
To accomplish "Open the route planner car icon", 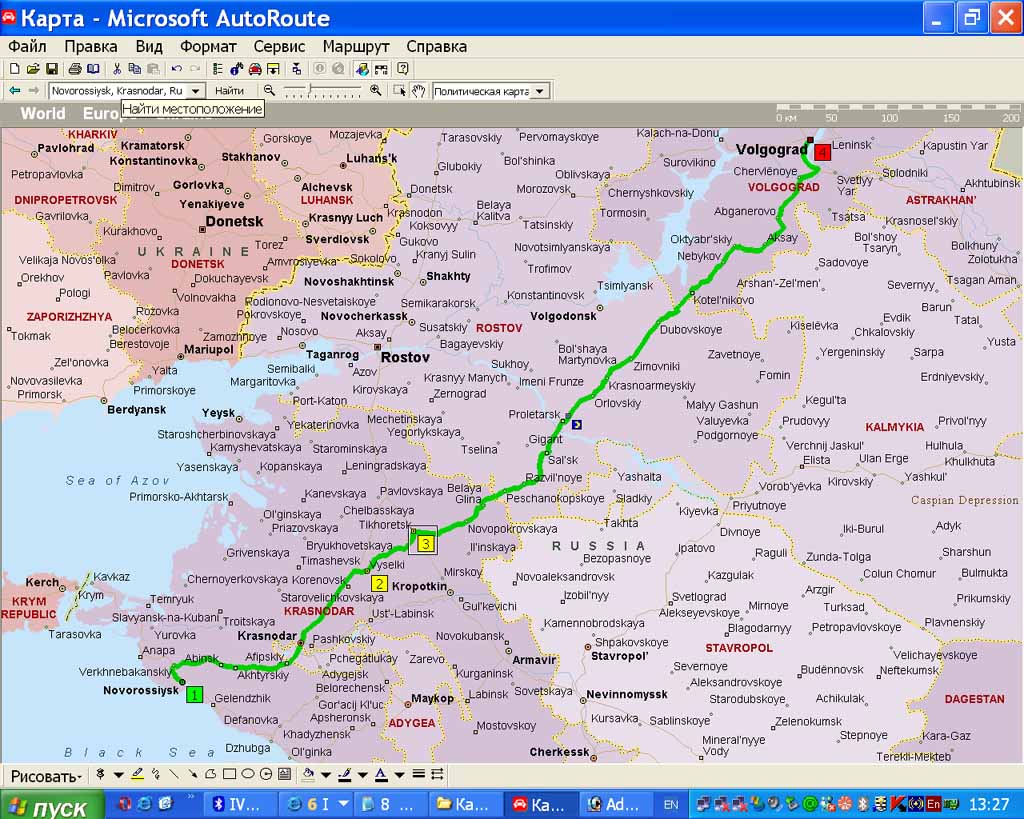I will click(255, 69).
